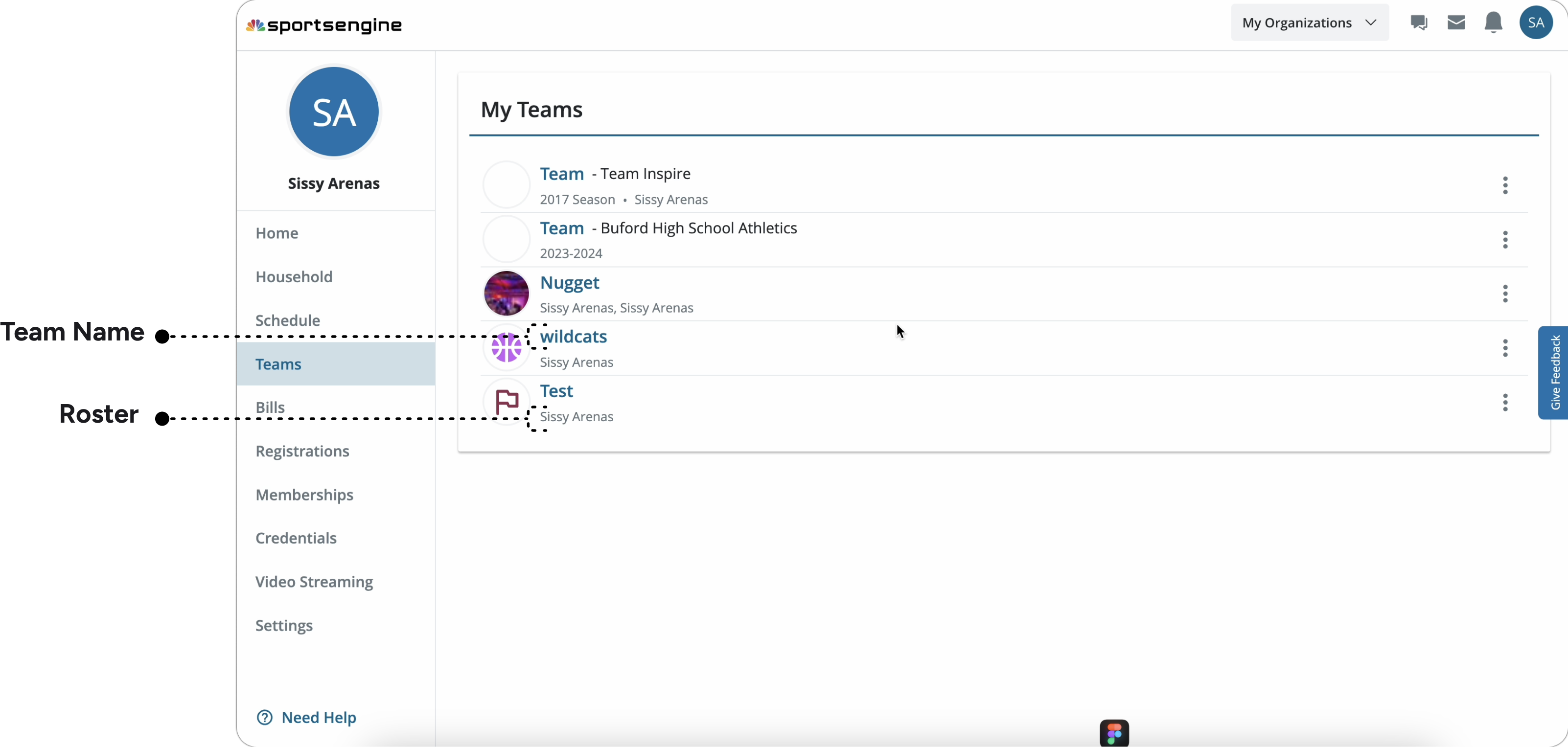This screenshot has height=747, width=1568.
Task: Expand the My Organizations dropdown
Action: (1309, 23)
